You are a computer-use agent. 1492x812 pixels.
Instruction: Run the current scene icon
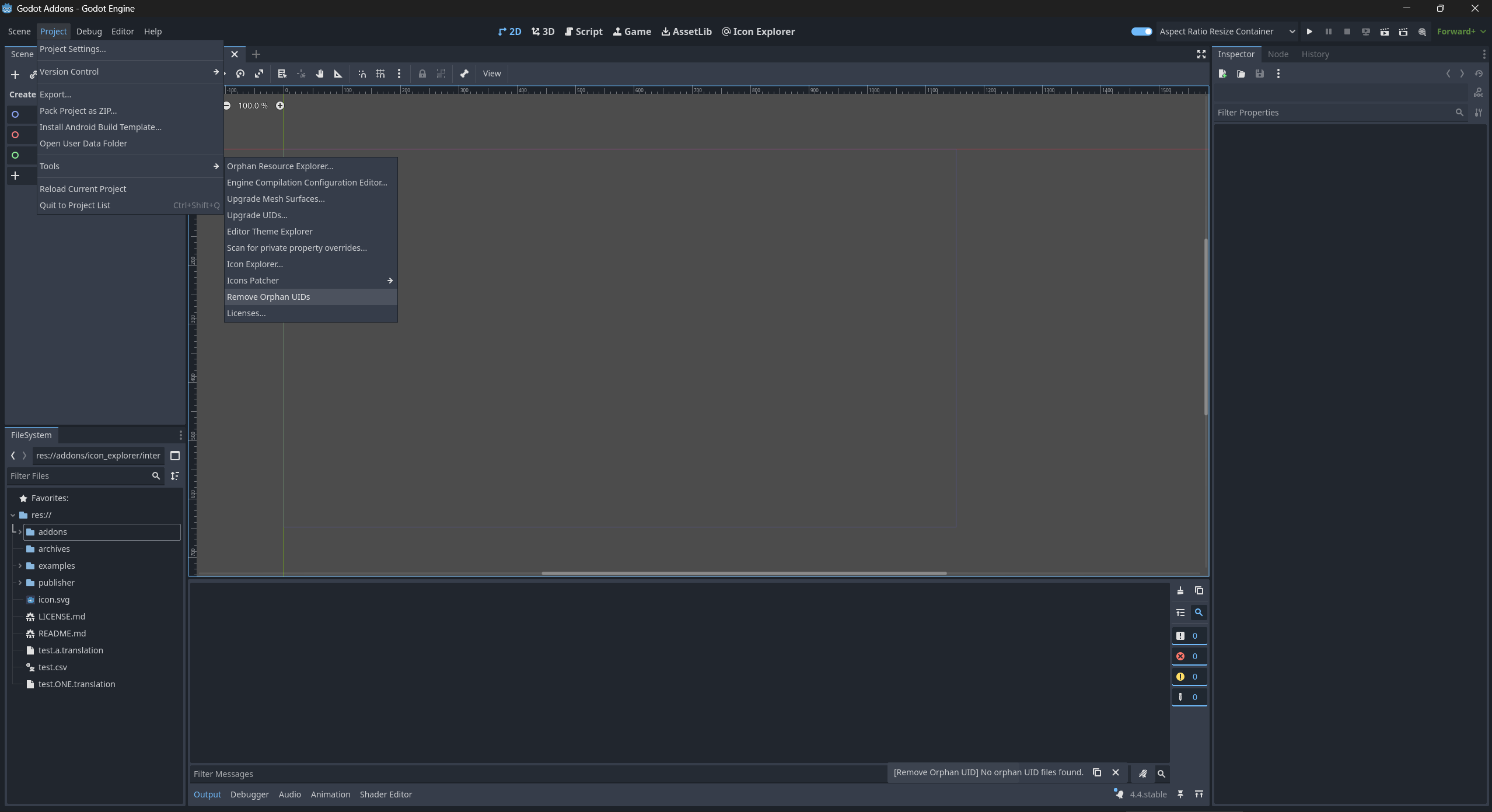click(1385, 32)
